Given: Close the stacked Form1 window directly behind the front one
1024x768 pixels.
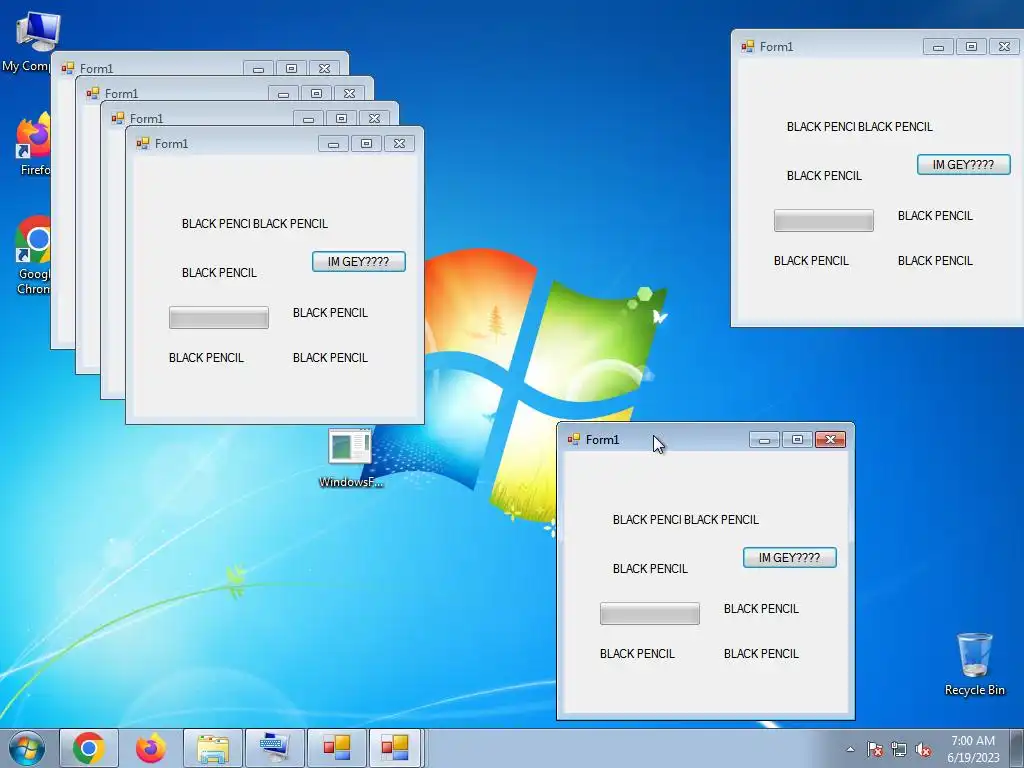Looking at the screenshot, I should pyautogui.click(x=374, y=118).
